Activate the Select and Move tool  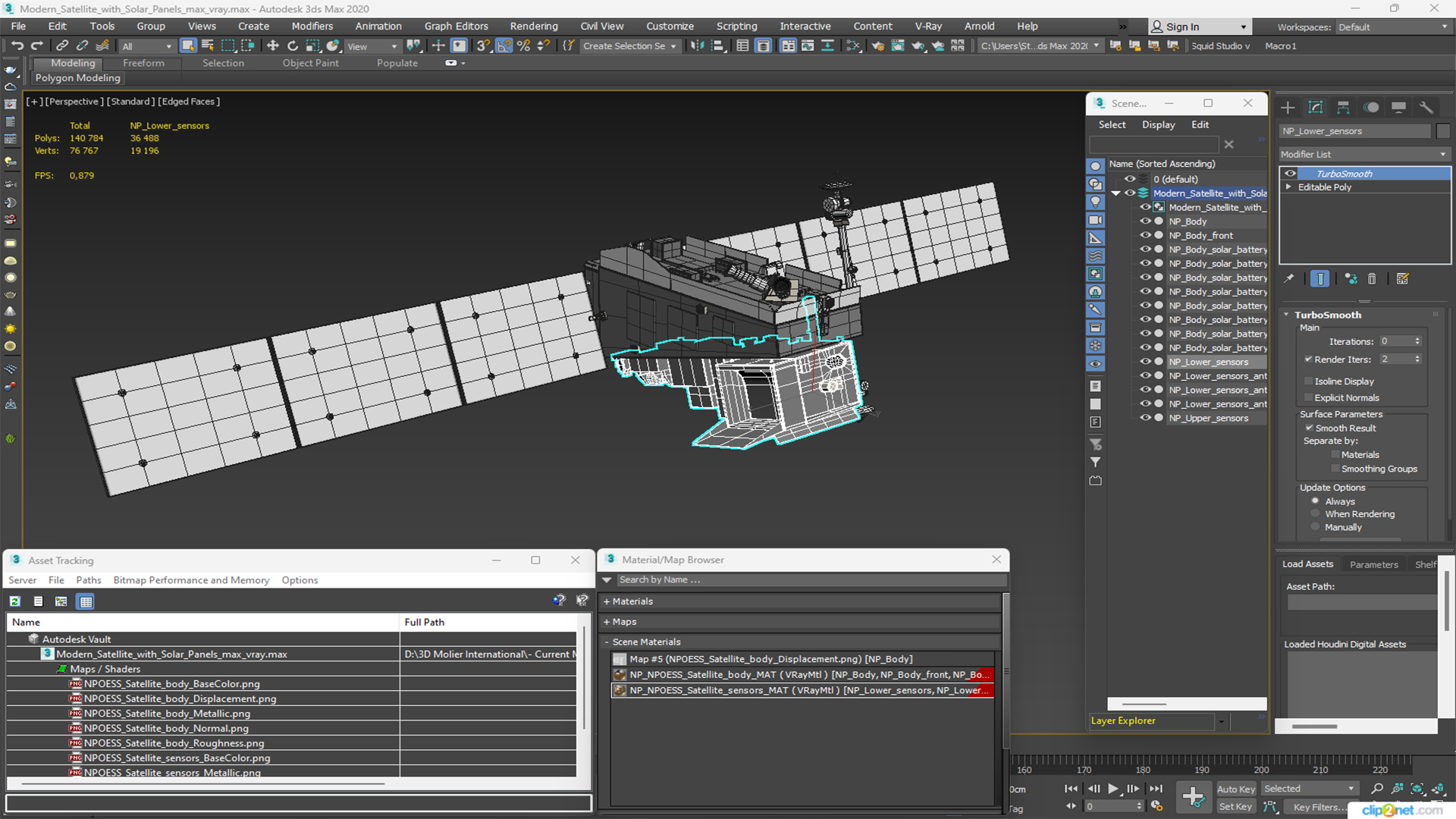273,46
